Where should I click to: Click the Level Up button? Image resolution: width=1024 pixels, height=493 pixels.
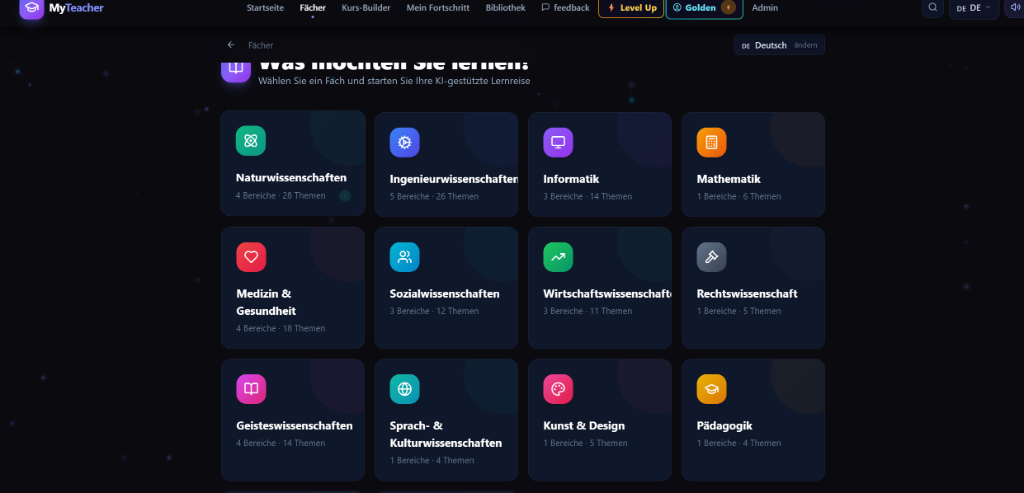(632, 8)
